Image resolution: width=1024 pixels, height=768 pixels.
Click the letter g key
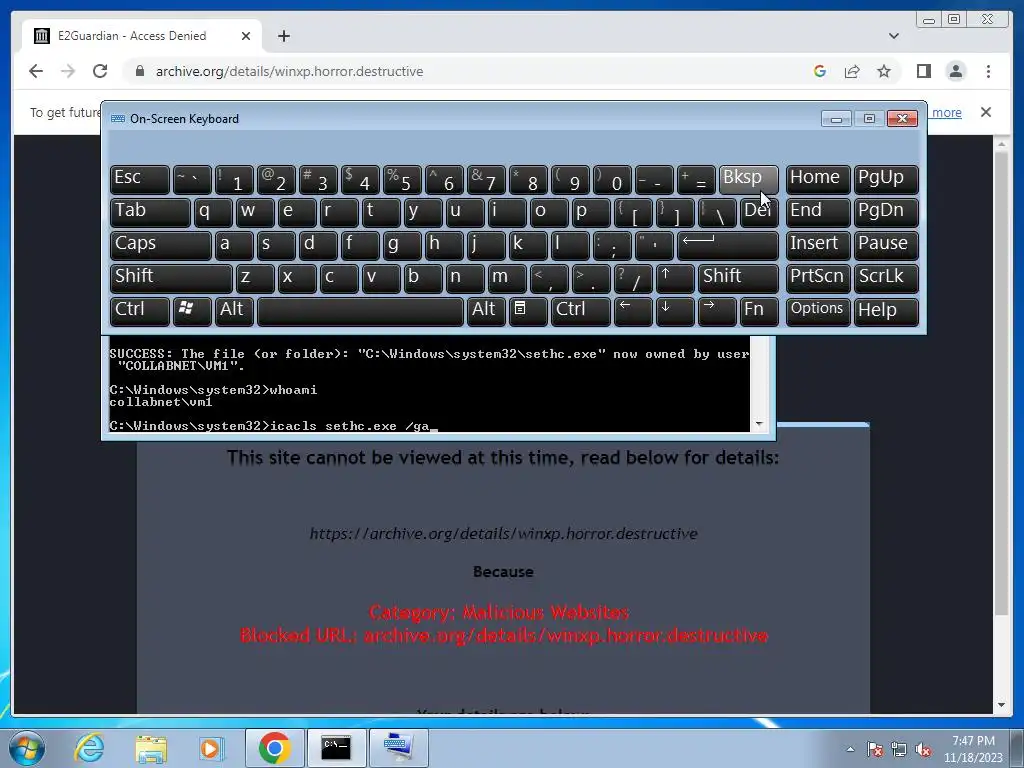(x=402, y=244)
